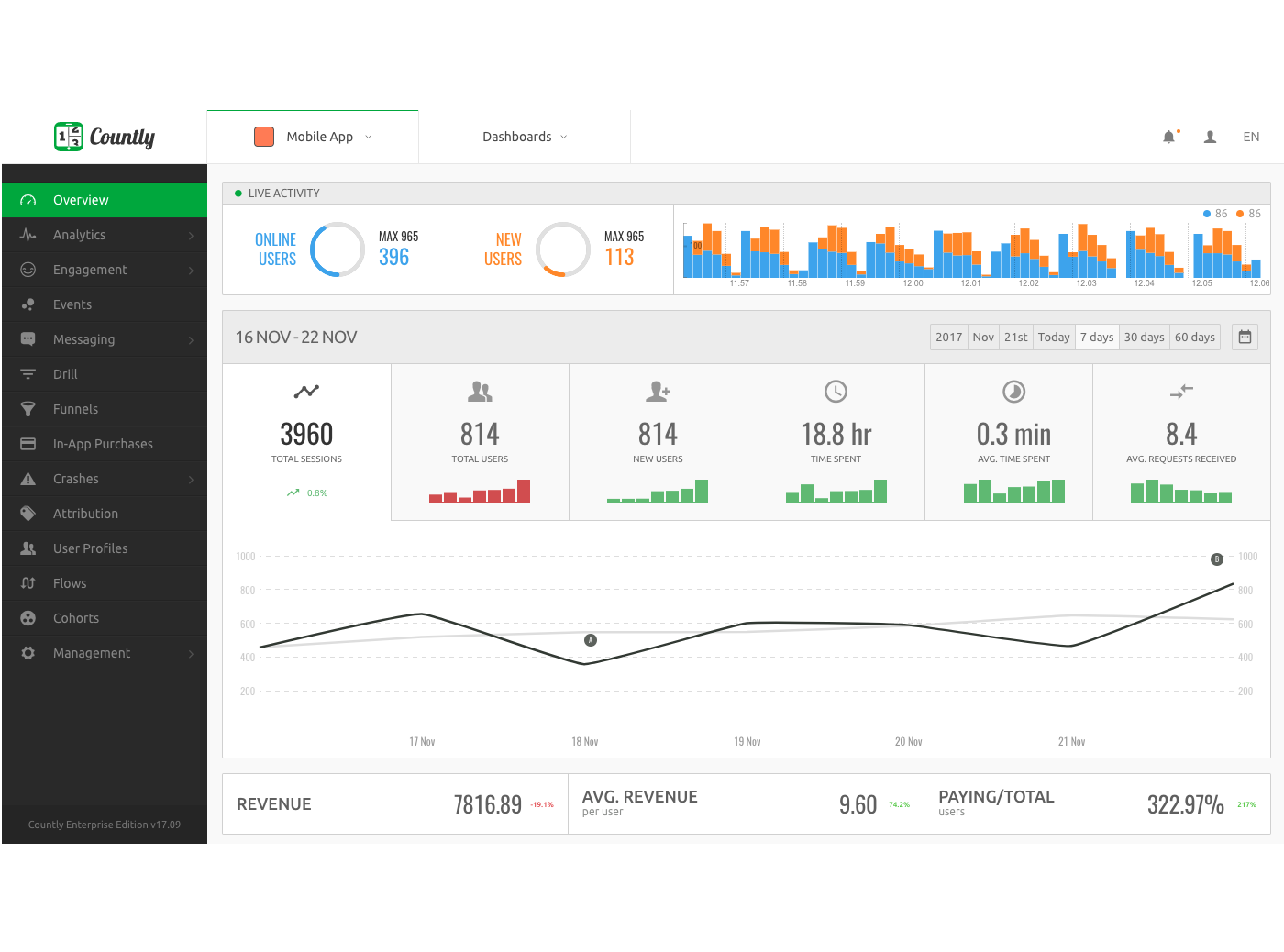Screen dimensions: 1284x952
Task: Click the Drill filter icon
Action: tap(28, 374)
